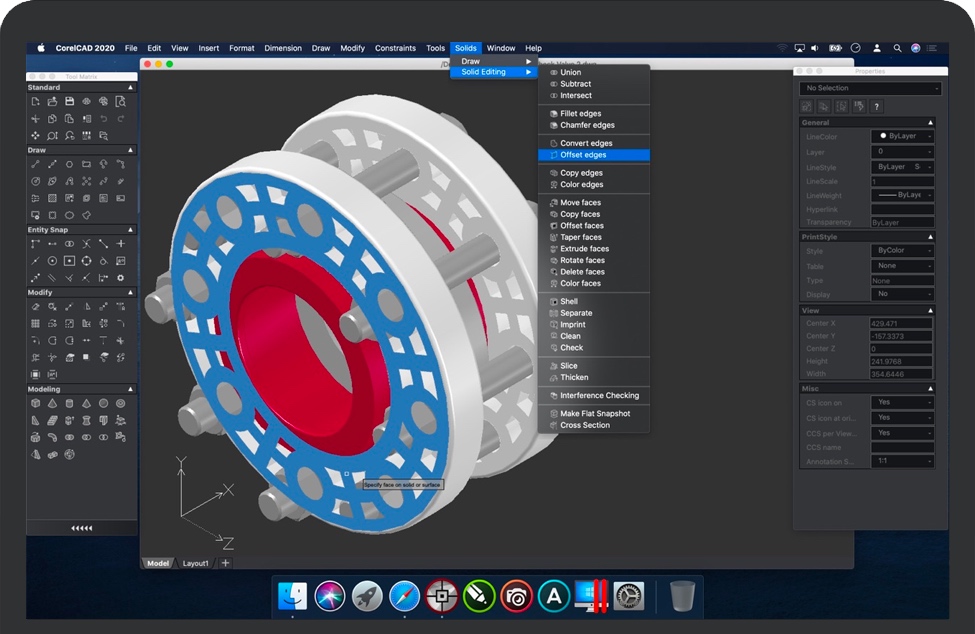Open the No Selection dropdown
This screenshot has height=634, width=975.
pos(870,88)
